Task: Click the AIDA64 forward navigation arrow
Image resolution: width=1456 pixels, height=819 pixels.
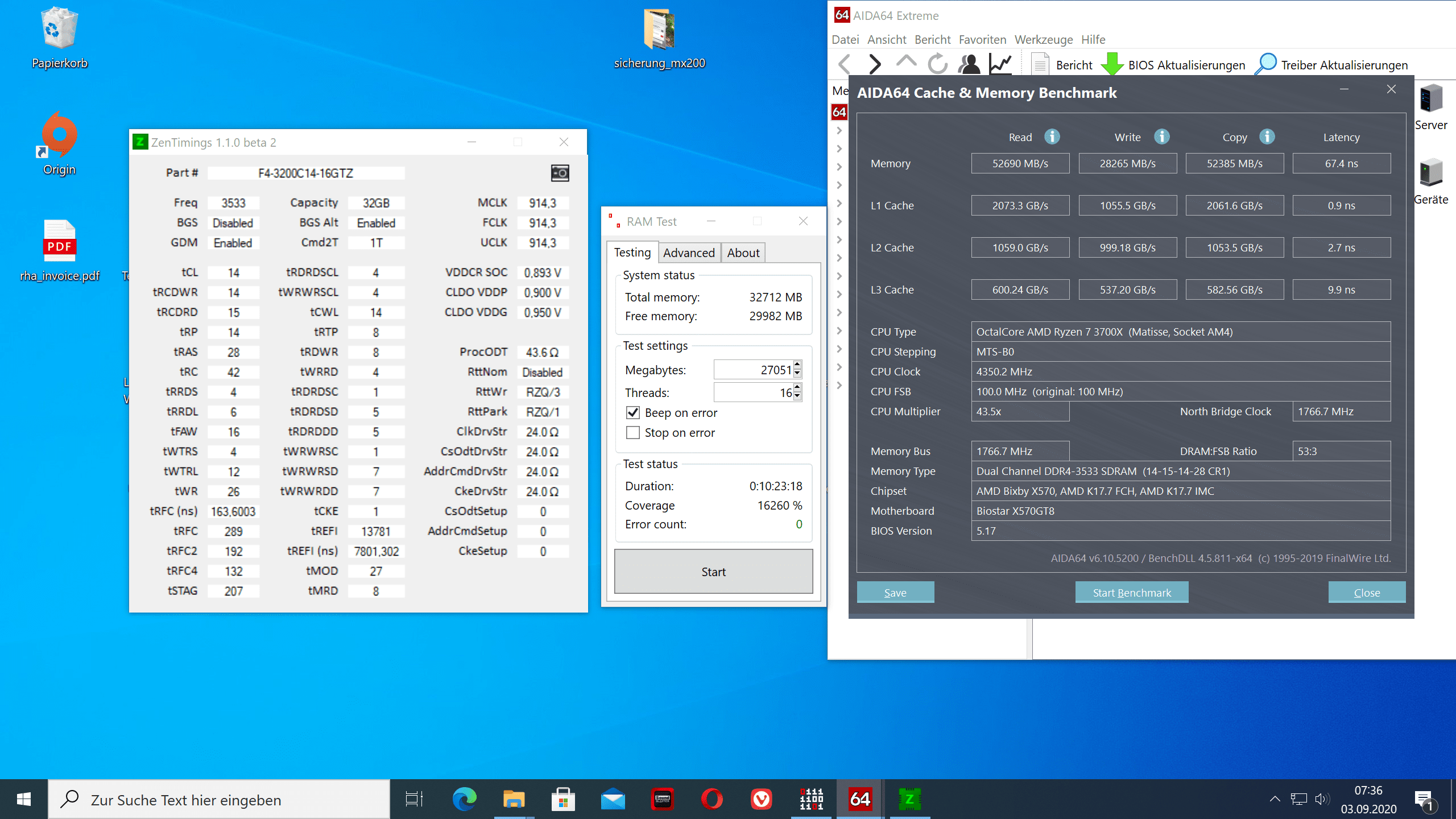Action: point(875,64)
